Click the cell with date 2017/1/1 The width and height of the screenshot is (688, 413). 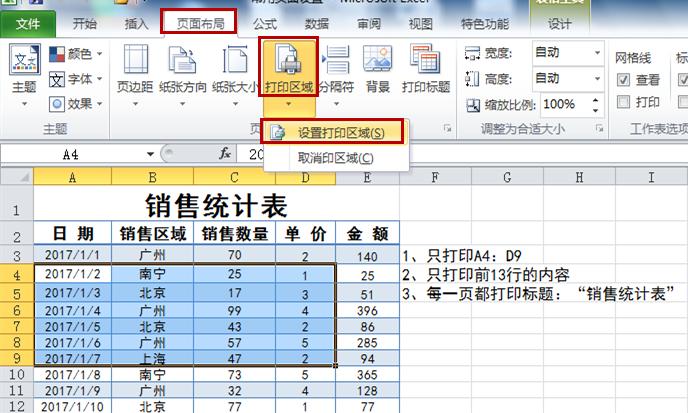coord(72,255)
